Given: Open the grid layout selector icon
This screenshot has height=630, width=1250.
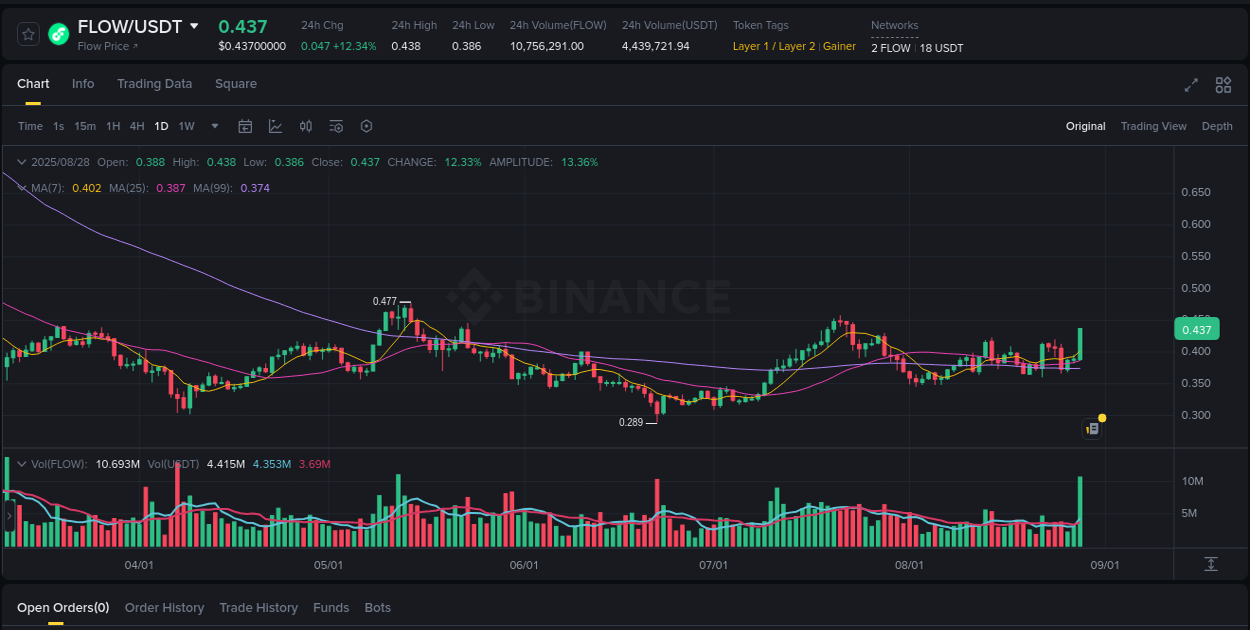Looking at the screenshot, I should [1222, 86].
